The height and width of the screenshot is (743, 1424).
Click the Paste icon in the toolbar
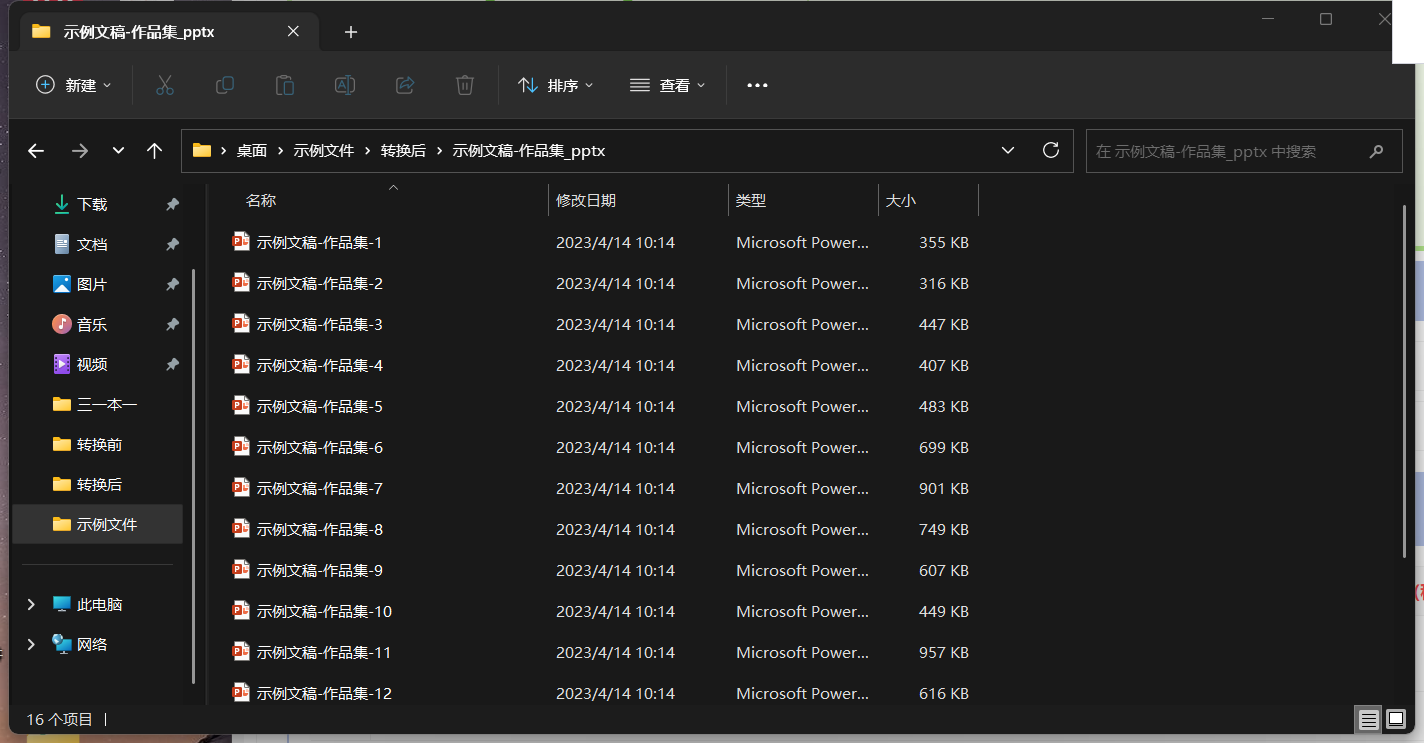click(284, 85)
